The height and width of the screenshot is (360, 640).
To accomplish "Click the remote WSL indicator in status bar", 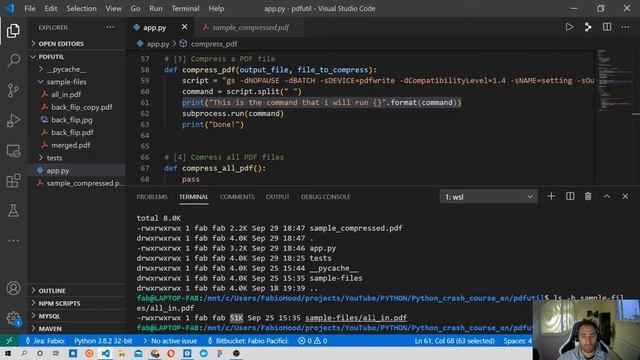I will pyautogui.click(x=9, y=340).
